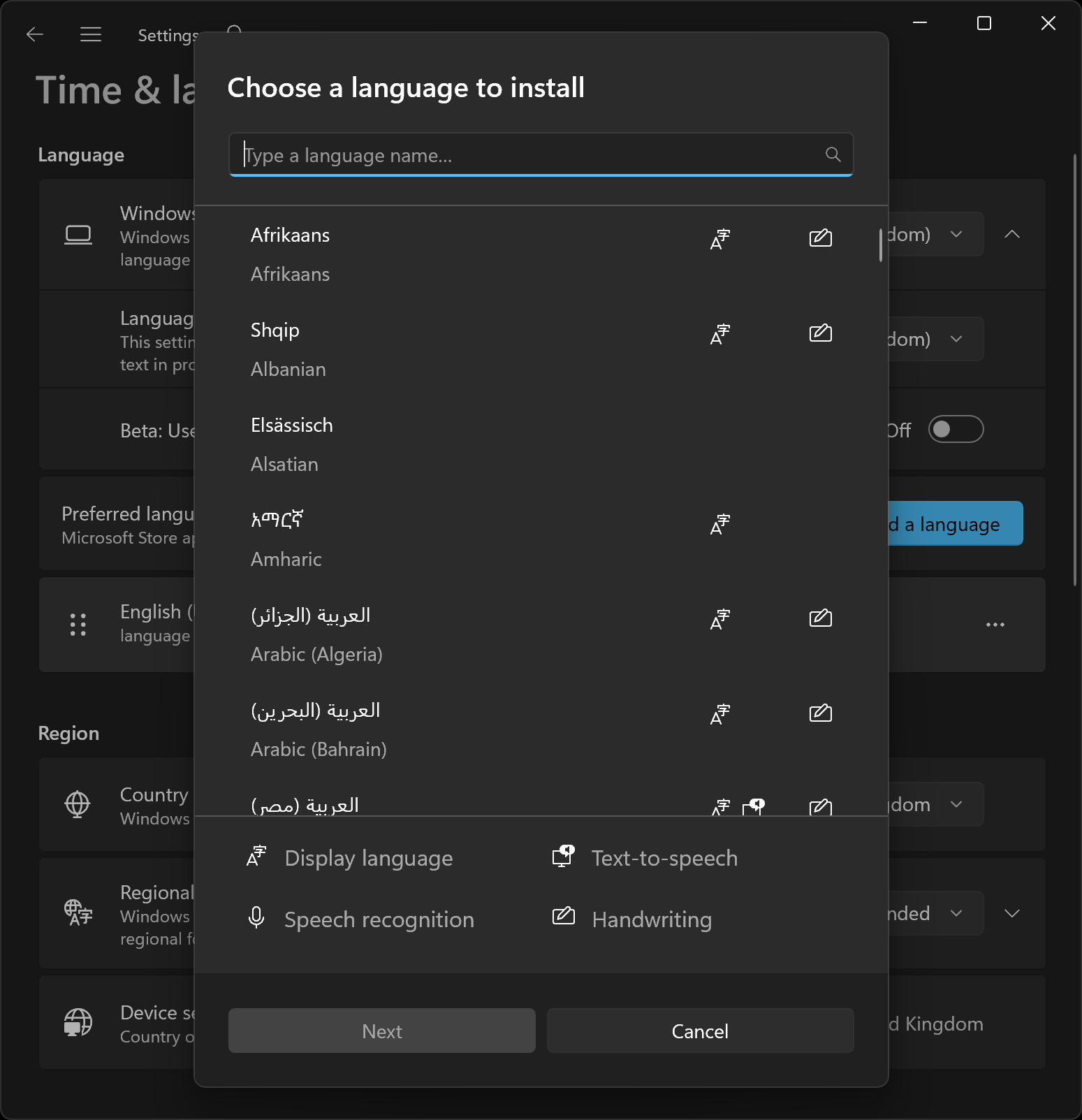Click the Afrikaans handwriting icon

[x=820, y=238]
